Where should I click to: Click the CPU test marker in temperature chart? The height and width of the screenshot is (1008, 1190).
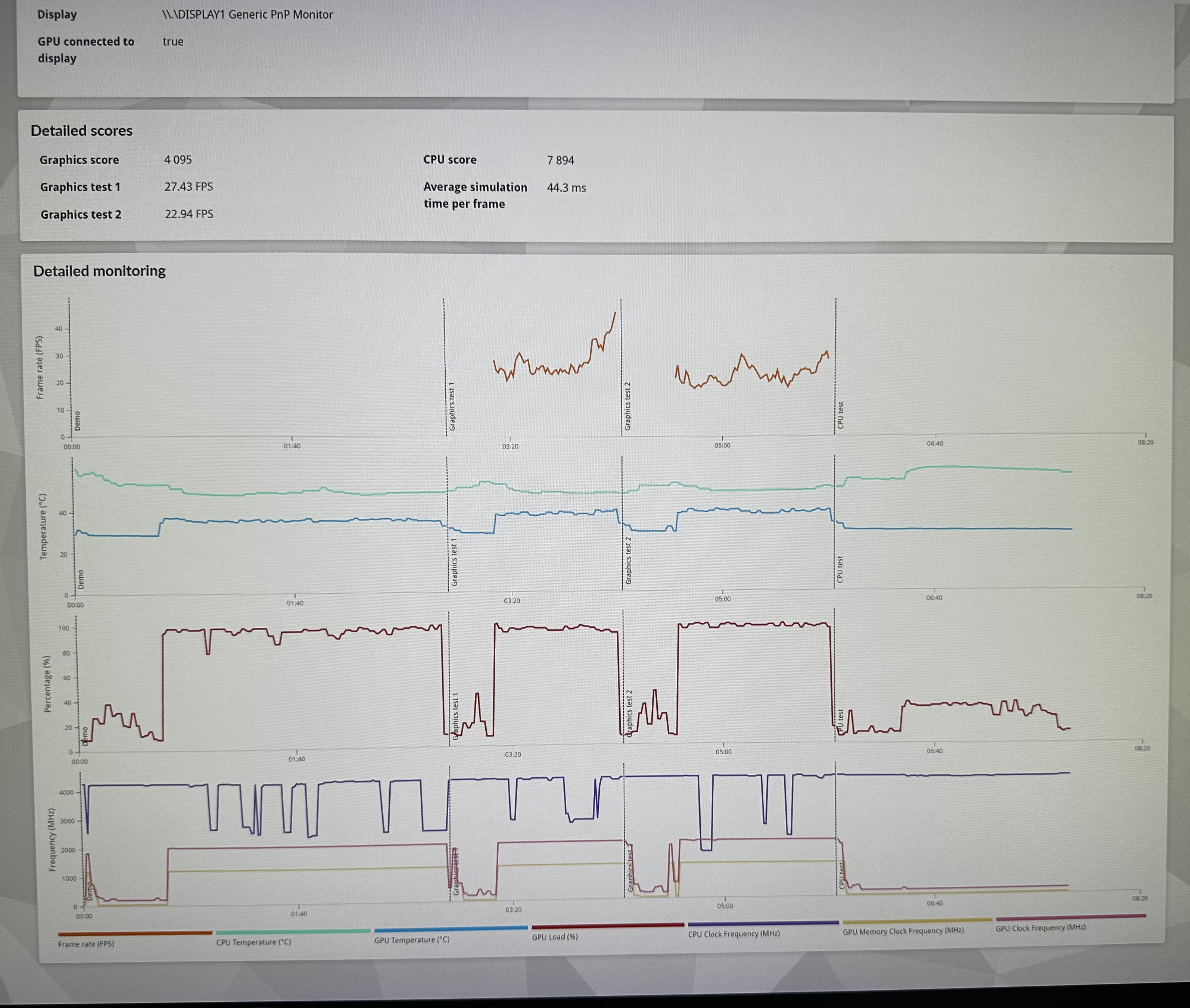839,569
